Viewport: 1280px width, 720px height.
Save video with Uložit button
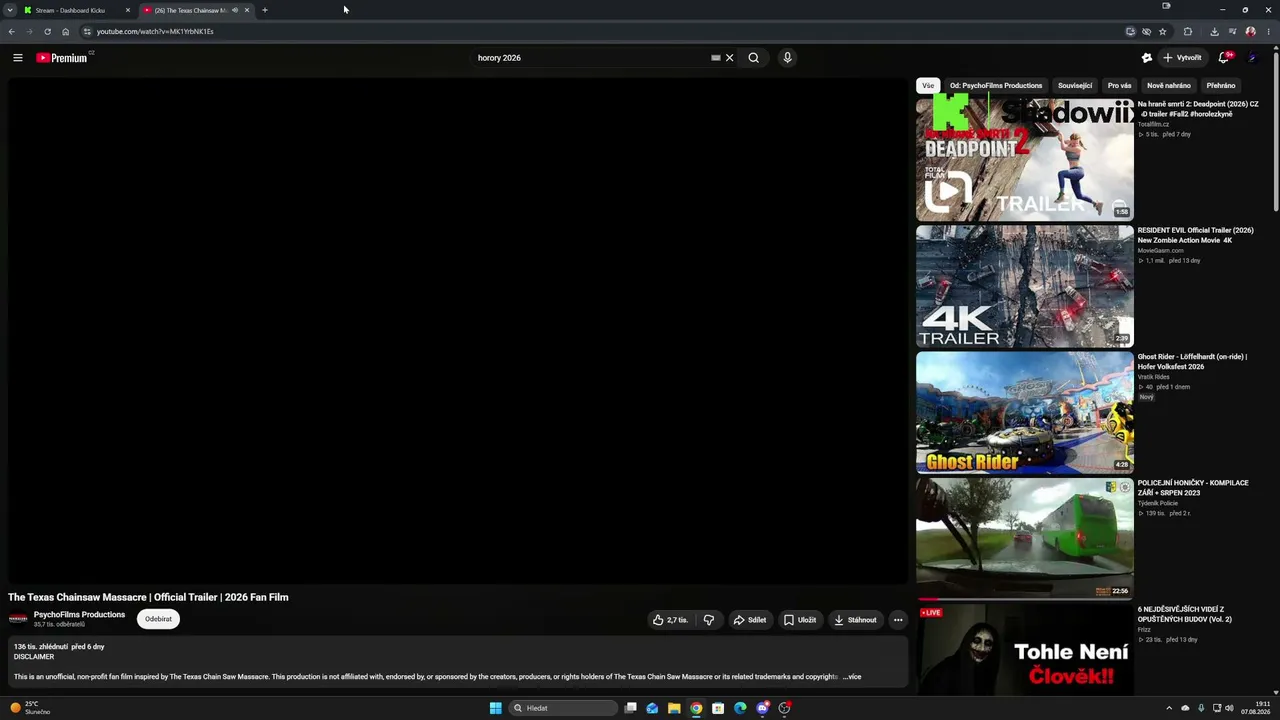pyautogui.click(x=800, y=620)
